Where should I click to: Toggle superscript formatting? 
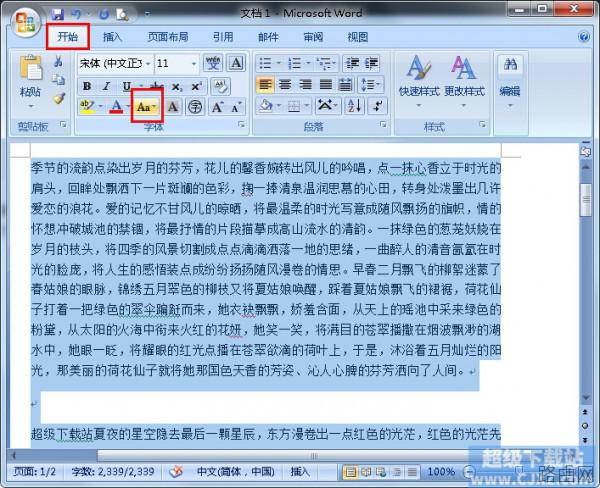click(x=196, y=87)
